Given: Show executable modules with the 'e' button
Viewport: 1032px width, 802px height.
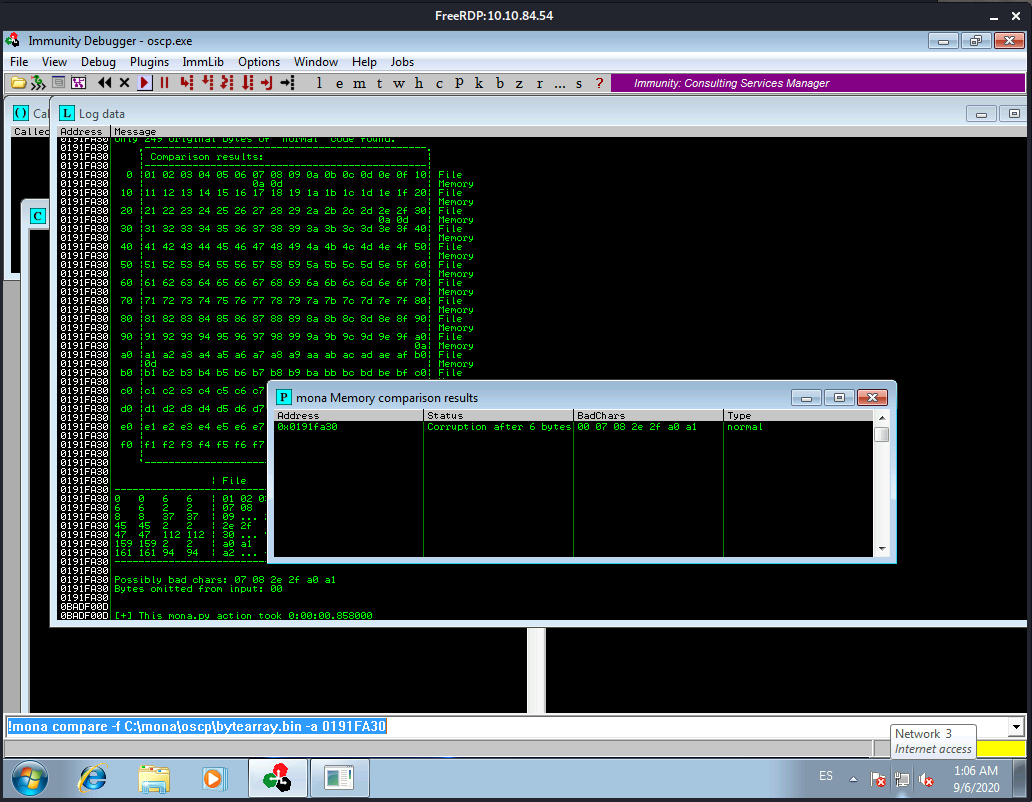Looking at the screenshot, I should coord(339,83).
